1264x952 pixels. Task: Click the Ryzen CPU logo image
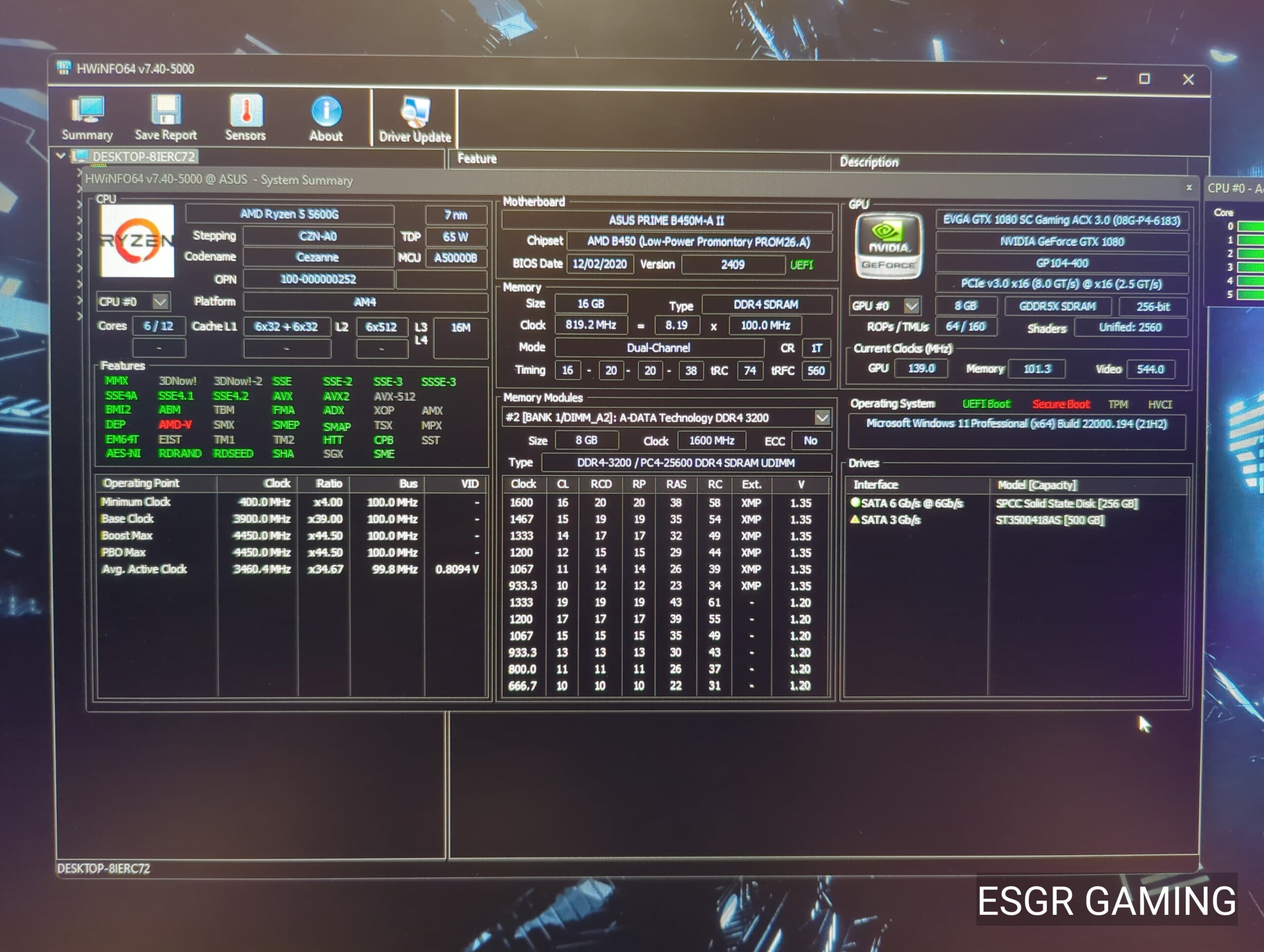[137, 240]
